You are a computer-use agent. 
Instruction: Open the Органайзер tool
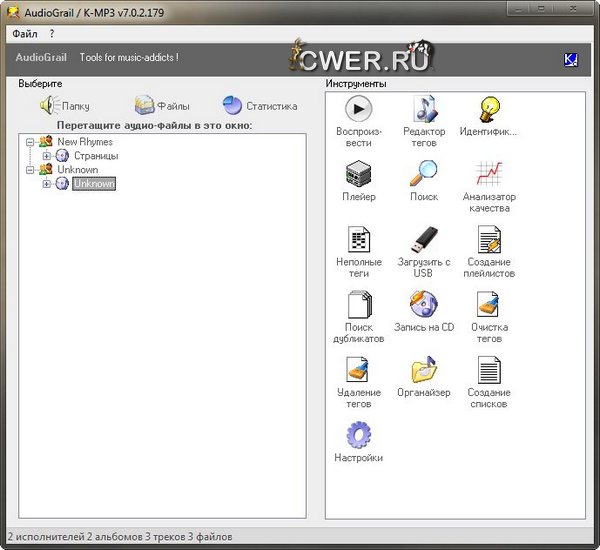tap(424, 370)
